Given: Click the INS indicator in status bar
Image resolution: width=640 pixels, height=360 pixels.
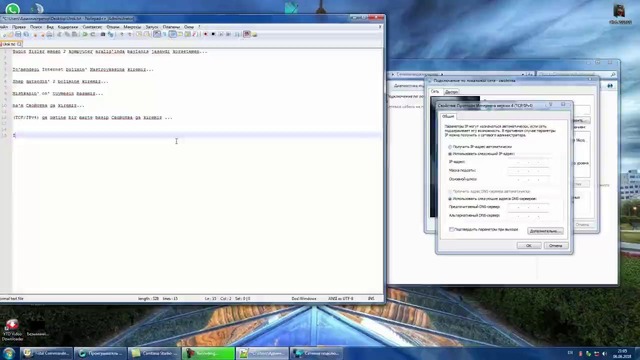Looking at the screenshot, I should click(x=371, y=299).
